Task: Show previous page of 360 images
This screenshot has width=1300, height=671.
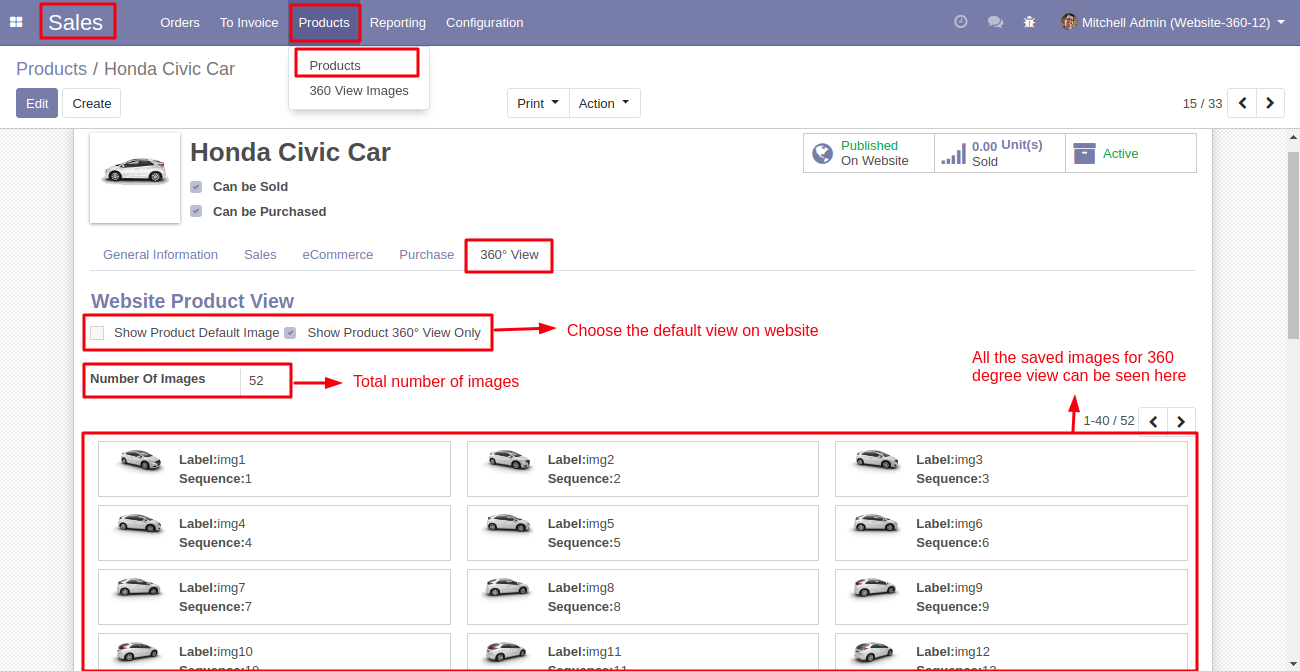Action: click(x=1153, y=421)
